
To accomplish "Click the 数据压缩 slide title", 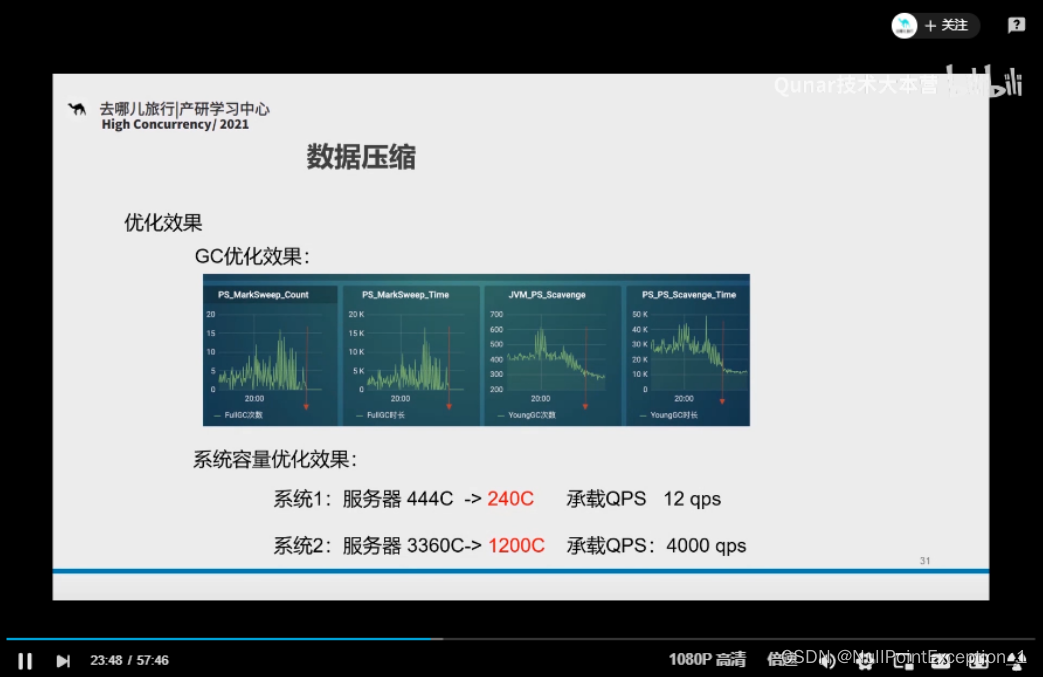I will point(361,158).
